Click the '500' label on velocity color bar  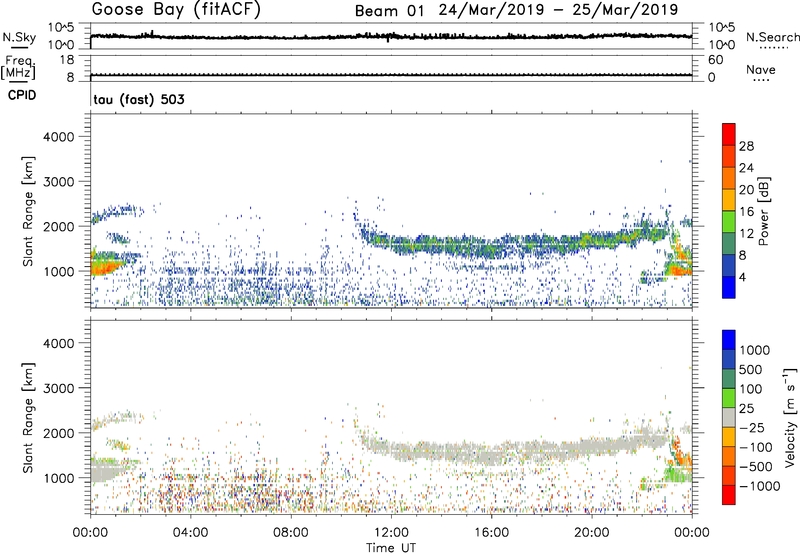pyautogui.click(x=751, y=369)
